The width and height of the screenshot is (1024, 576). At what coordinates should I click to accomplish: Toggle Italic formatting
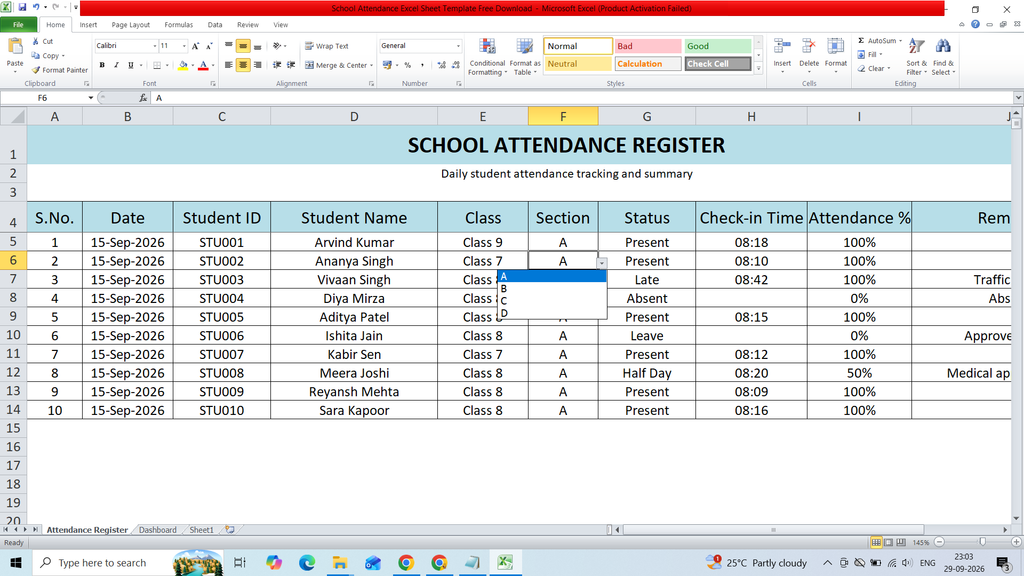[116, 65]
